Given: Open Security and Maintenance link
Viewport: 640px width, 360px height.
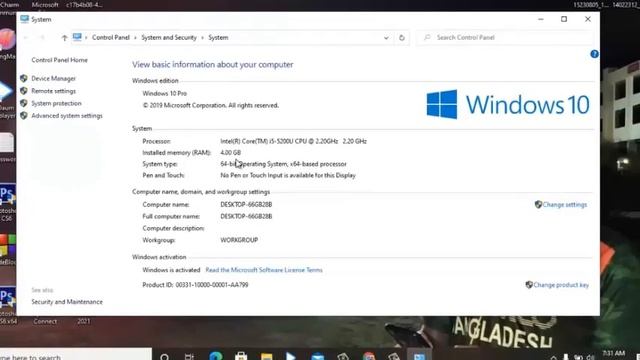Looking at the screenshot, I should tap(67, 302).
